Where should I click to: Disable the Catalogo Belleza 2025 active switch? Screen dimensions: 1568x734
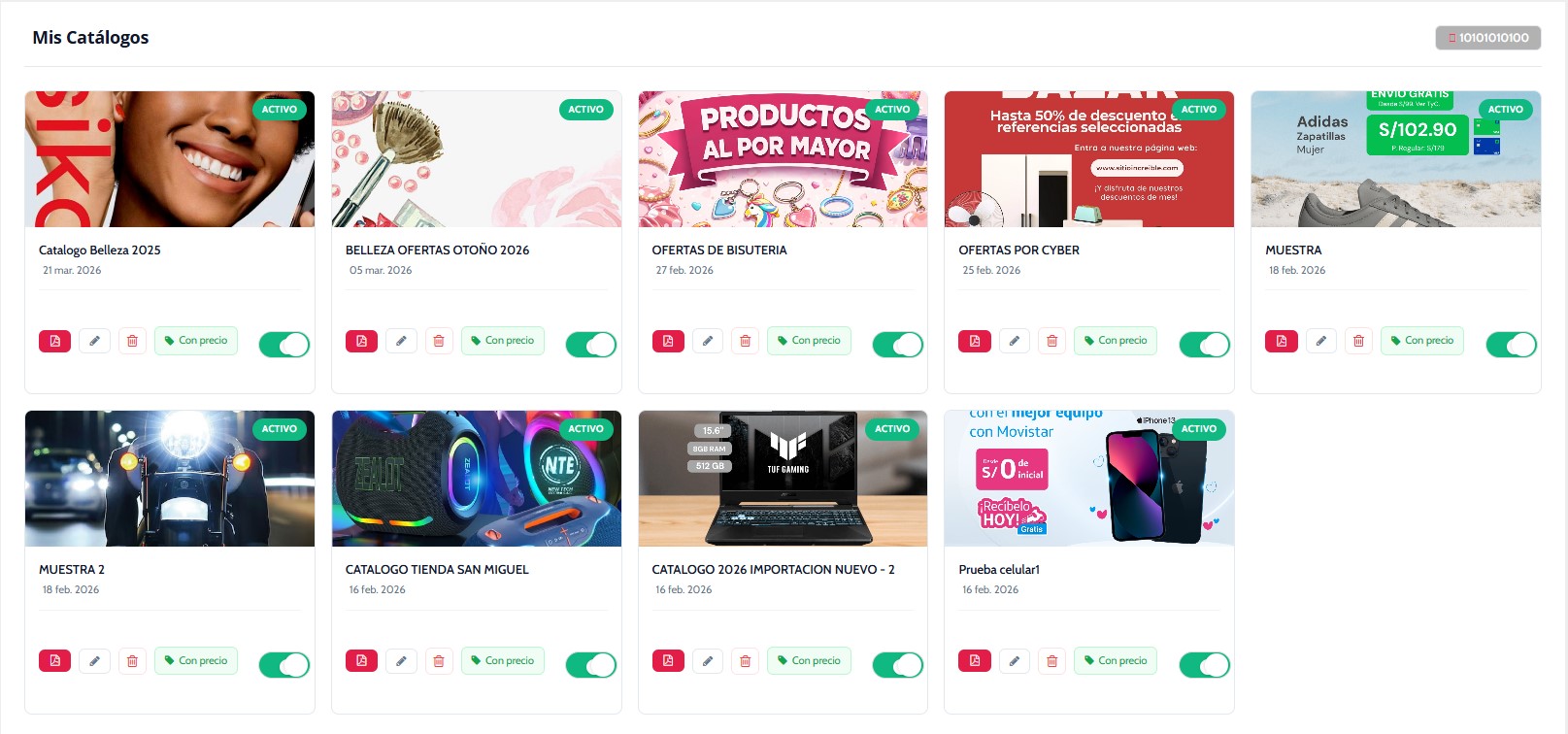[x=284, y=345]
